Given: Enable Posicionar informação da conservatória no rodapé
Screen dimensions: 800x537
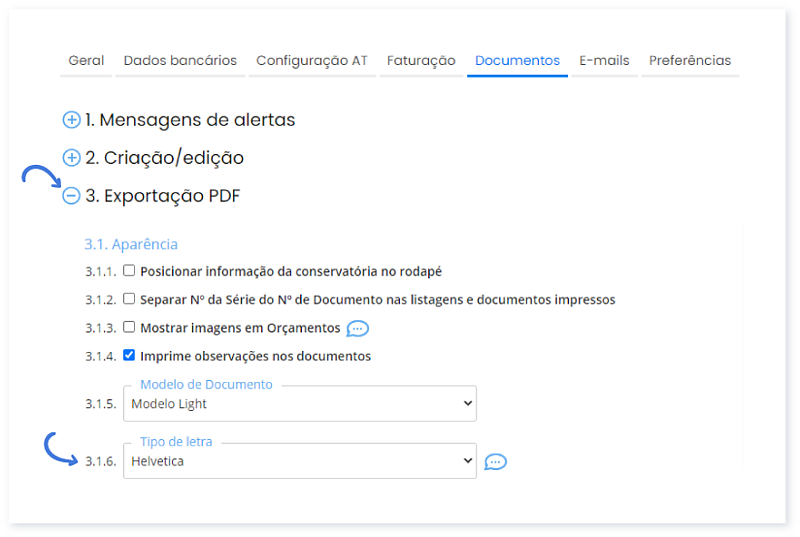Looking at the screenshot, I should click(x=129, y=270).
